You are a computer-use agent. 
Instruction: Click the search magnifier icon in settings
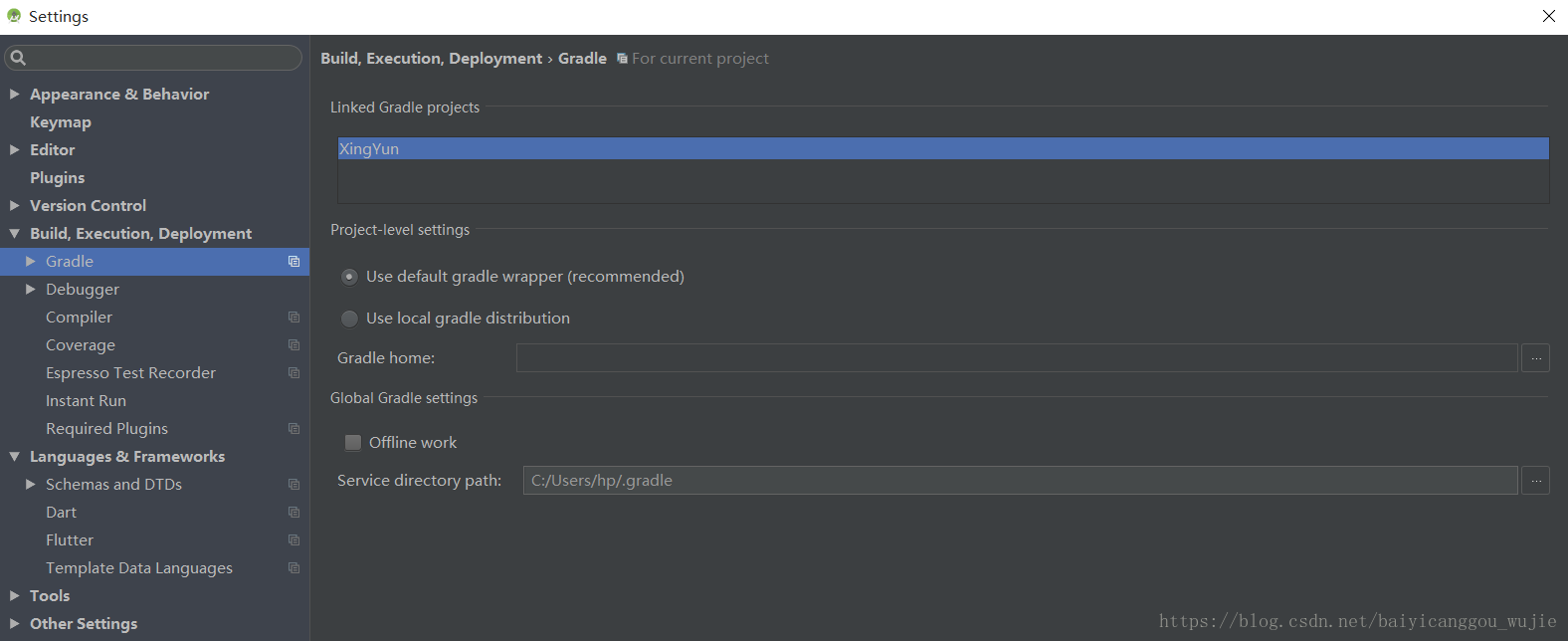pos(18,58)
